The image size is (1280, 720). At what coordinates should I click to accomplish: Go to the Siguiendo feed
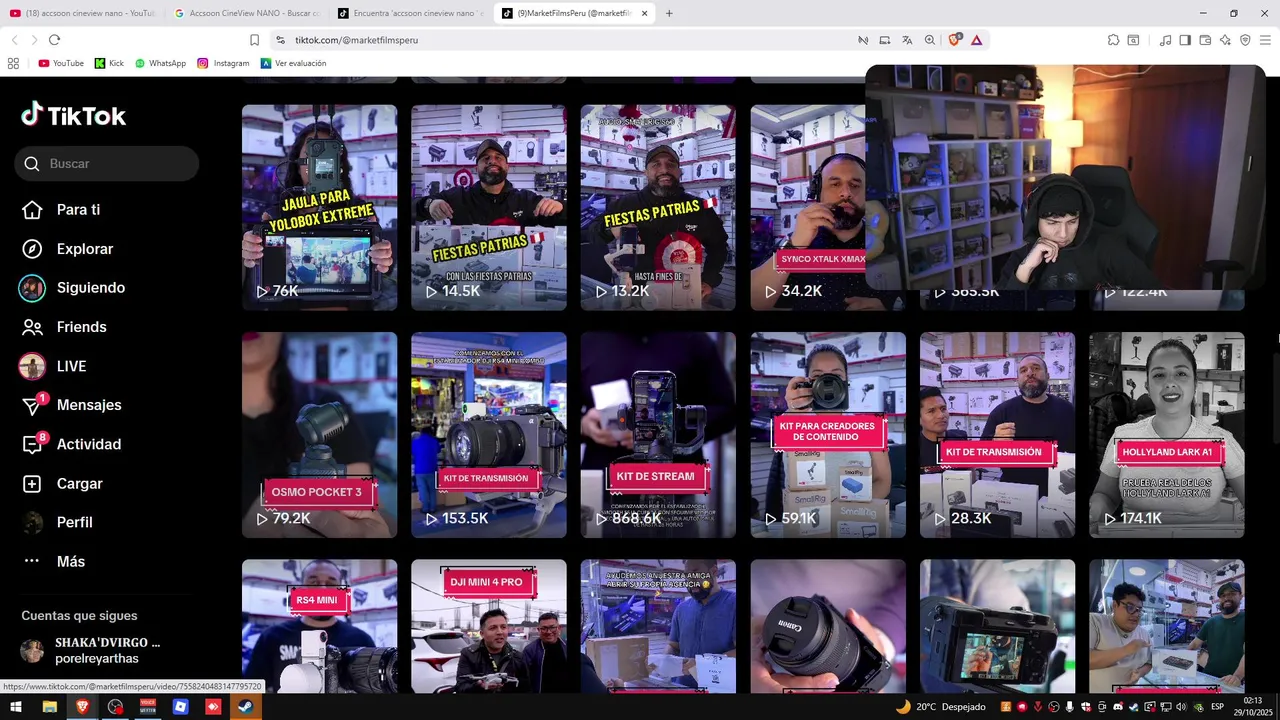pos(74,288)
